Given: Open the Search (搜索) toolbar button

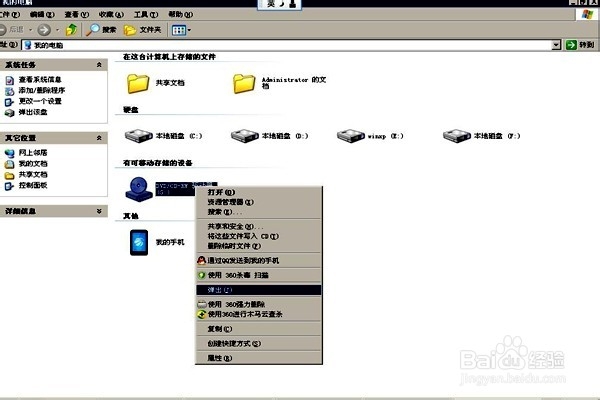Looking at the screenshot, I should click(x=101, y=30).
